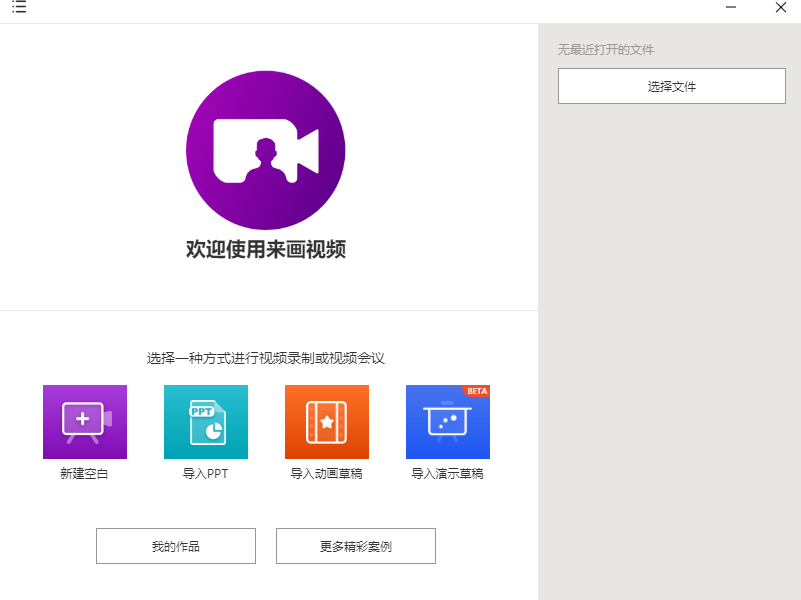Screen dimensions: 801x600
Task: Minimize the 来画视频 window
Action: click(732, 8)
